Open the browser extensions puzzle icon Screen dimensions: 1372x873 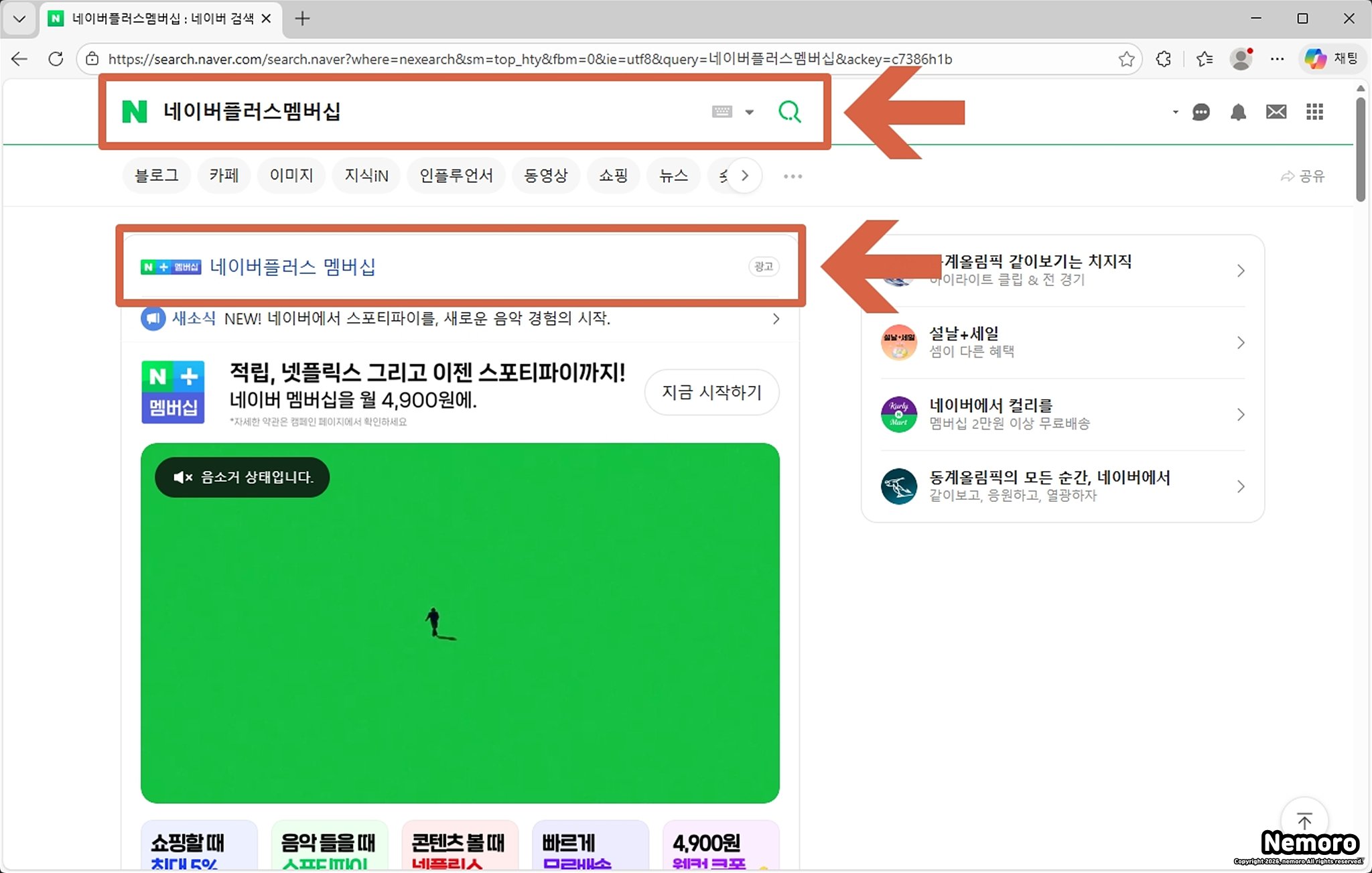[x=1164, y=59]
